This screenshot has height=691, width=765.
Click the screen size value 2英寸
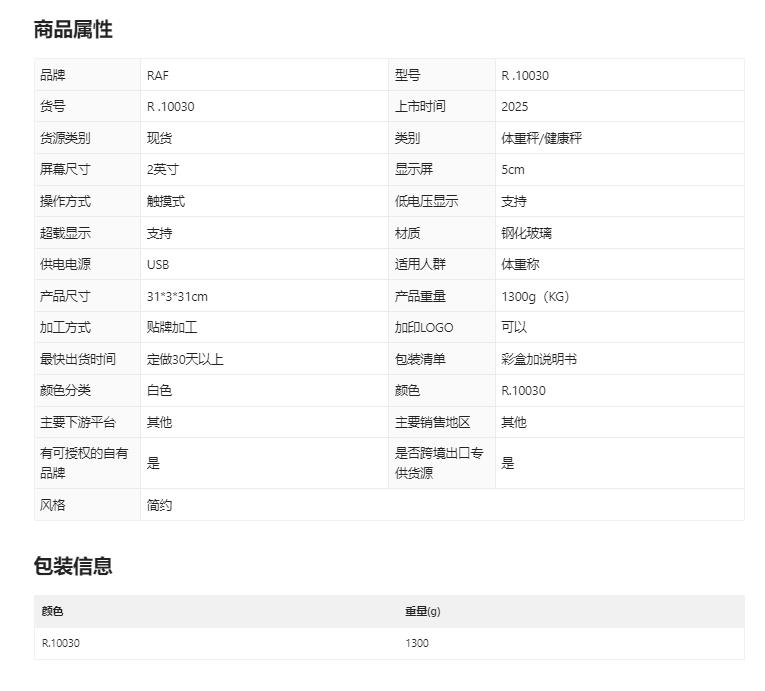tap(163, 170)
